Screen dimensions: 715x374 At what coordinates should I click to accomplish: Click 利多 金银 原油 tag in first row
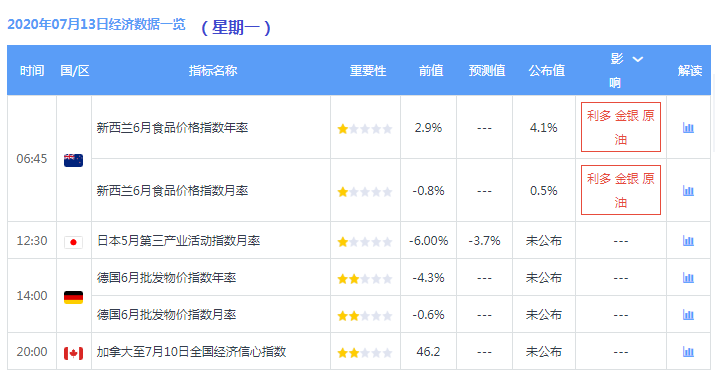pos(621,127)
